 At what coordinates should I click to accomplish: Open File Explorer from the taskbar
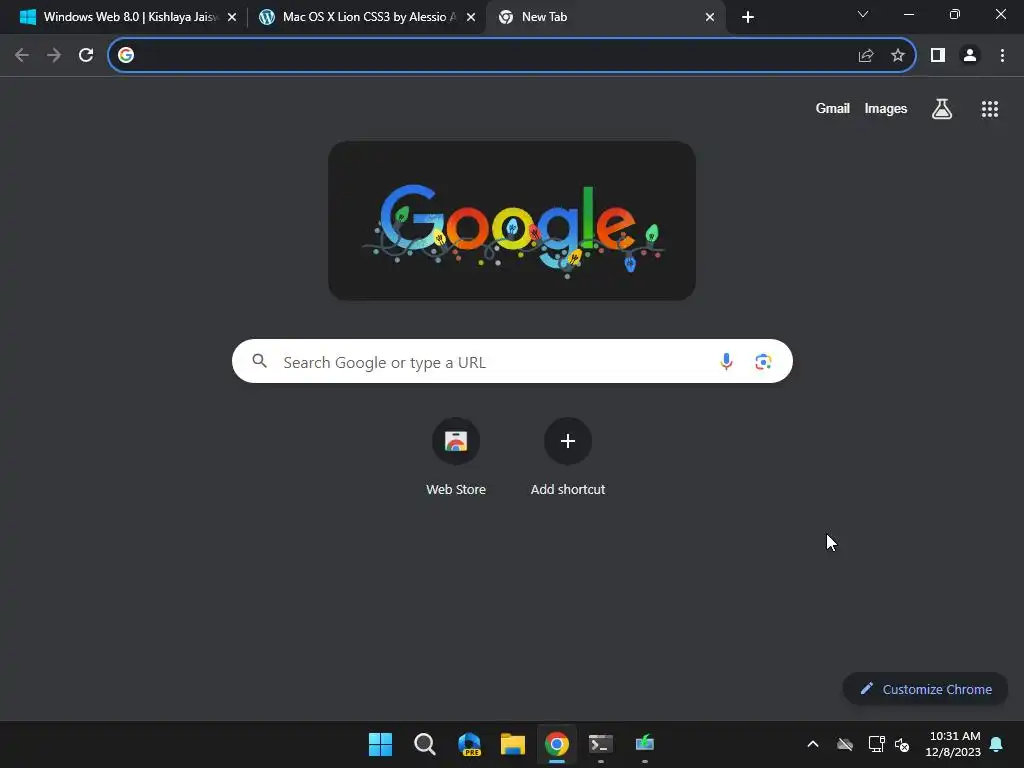(x=513, y=744)
